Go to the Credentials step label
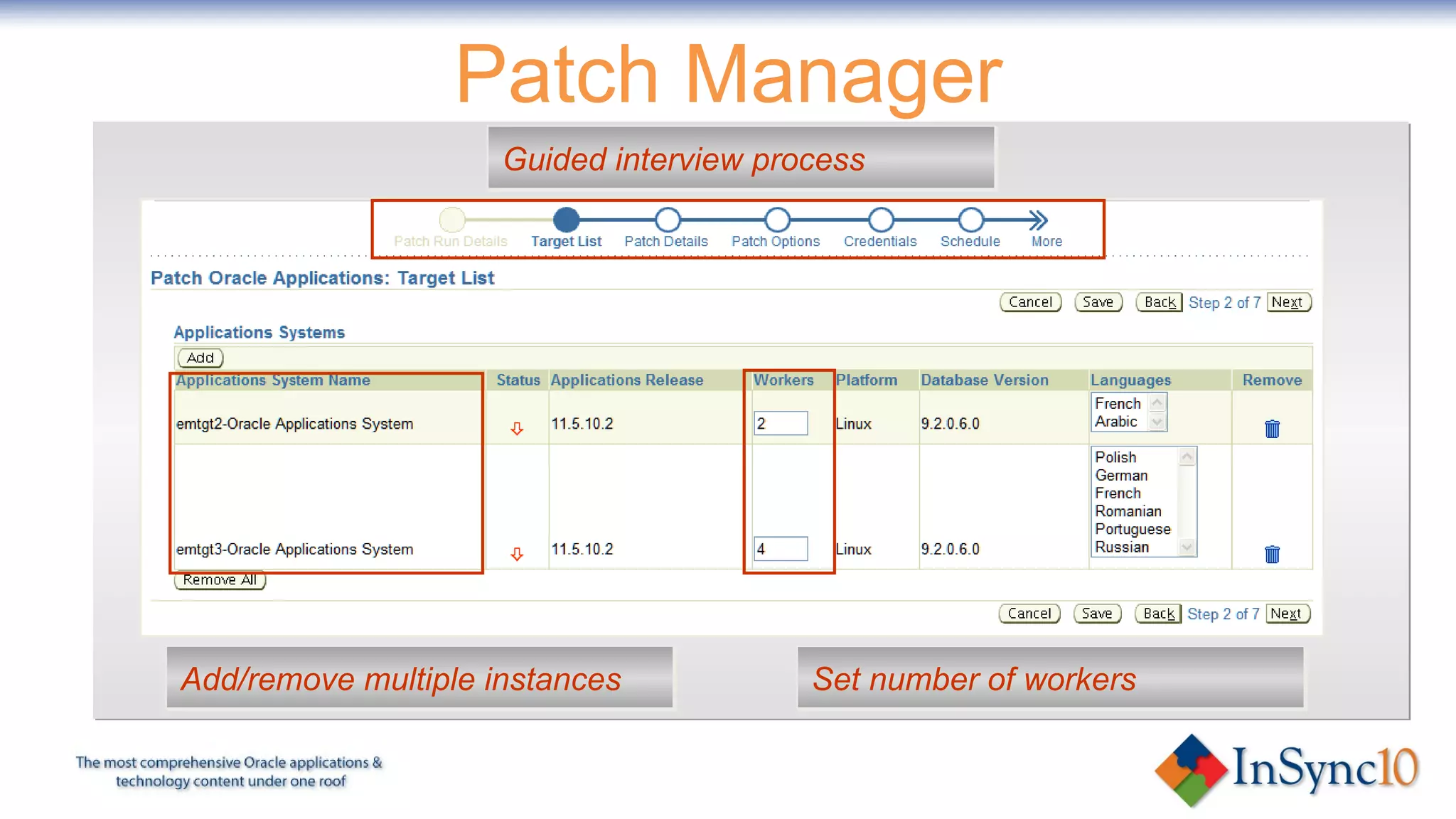Viewport: 1456px width, 819px height. 880,242
